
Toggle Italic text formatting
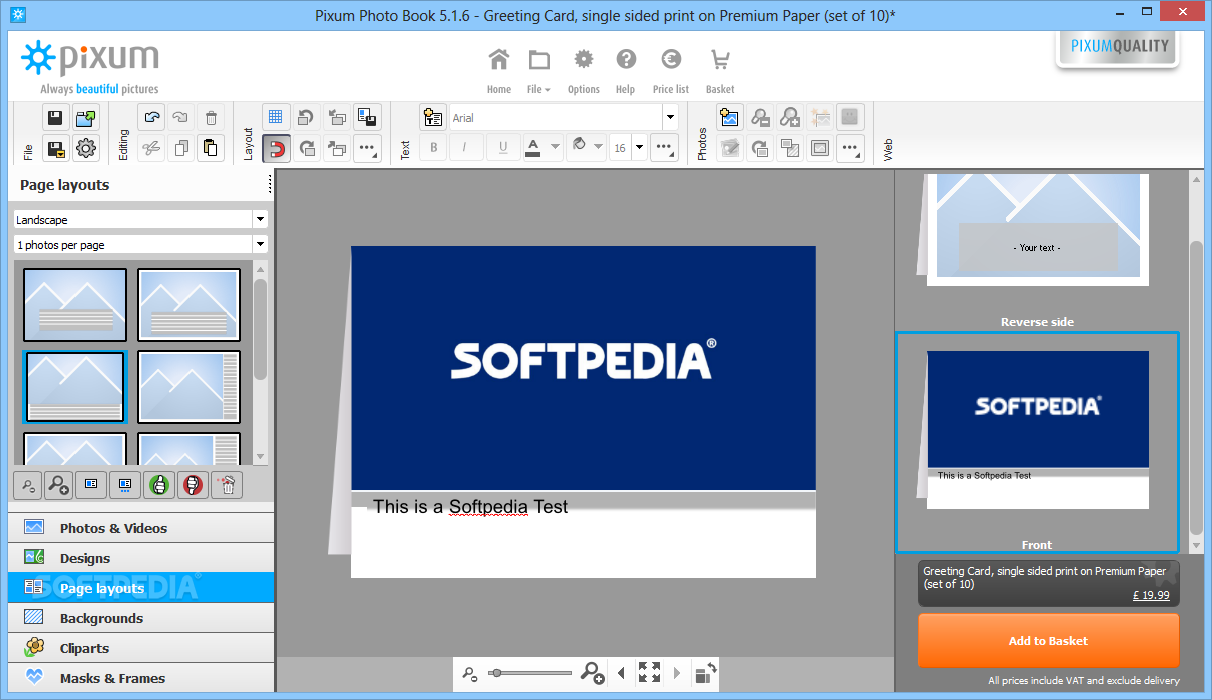coord(465,148)
